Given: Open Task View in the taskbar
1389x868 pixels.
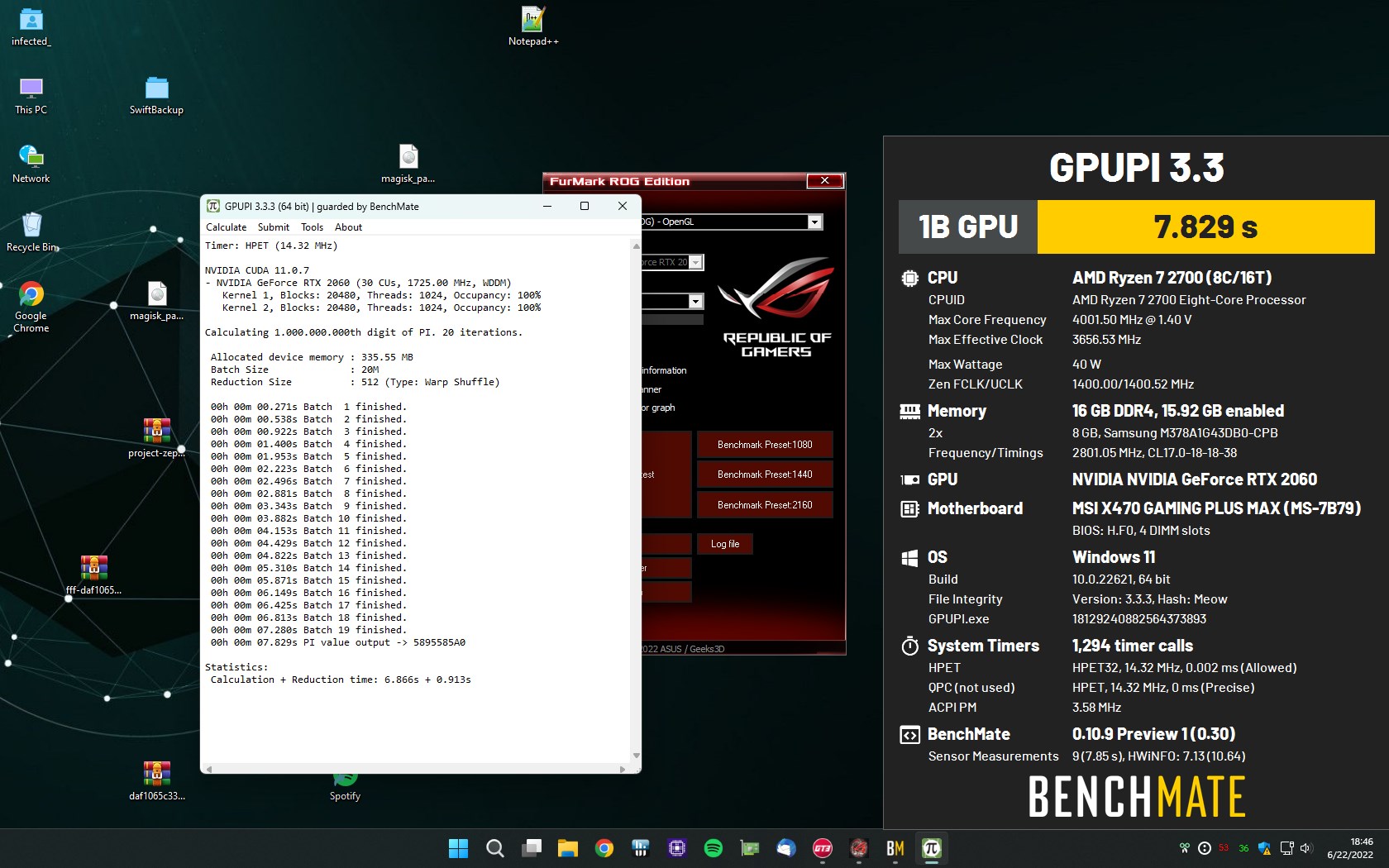Looking at the screenshot, I should point(531,848).
